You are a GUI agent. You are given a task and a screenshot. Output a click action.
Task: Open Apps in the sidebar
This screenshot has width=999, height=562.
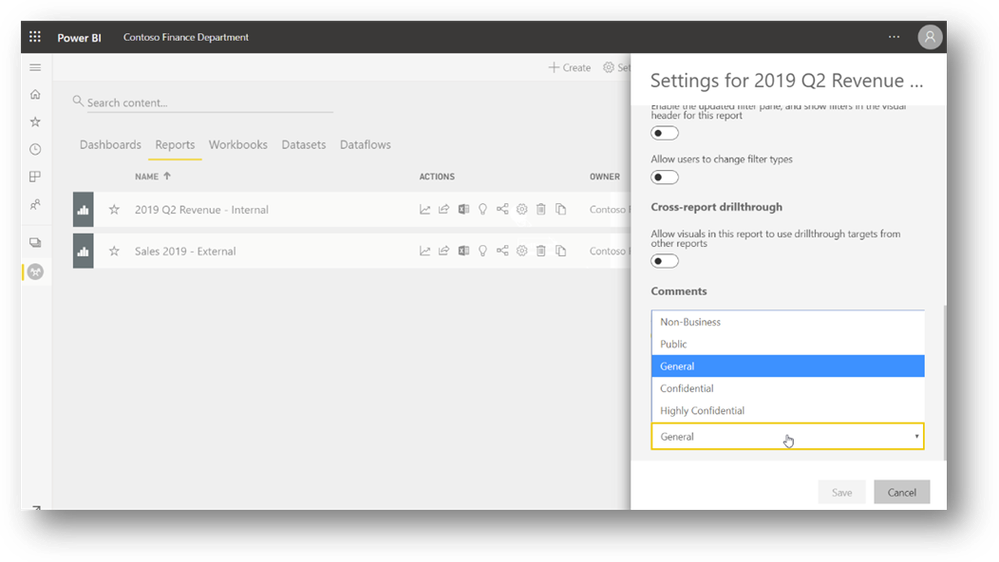pos(35,177)
